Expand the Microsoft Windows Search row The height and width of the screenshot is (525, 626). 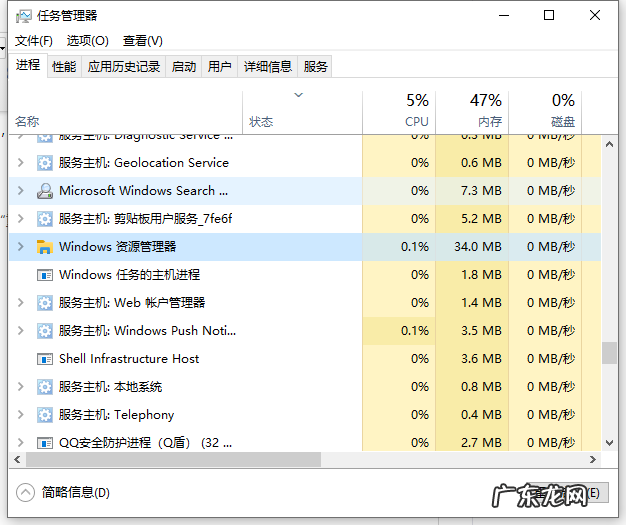pos(21,191)
